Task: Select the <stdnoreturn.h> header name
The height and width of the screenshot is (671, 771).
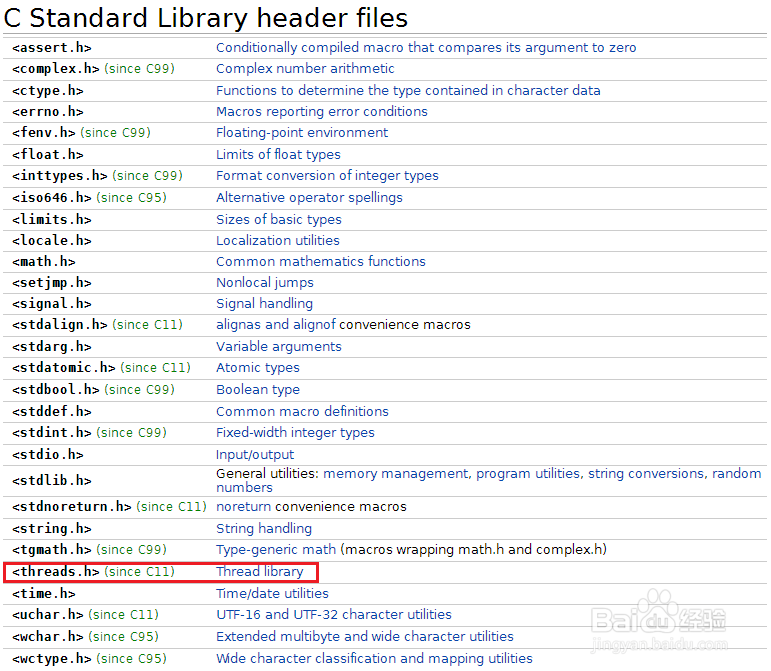Action: 71,507
